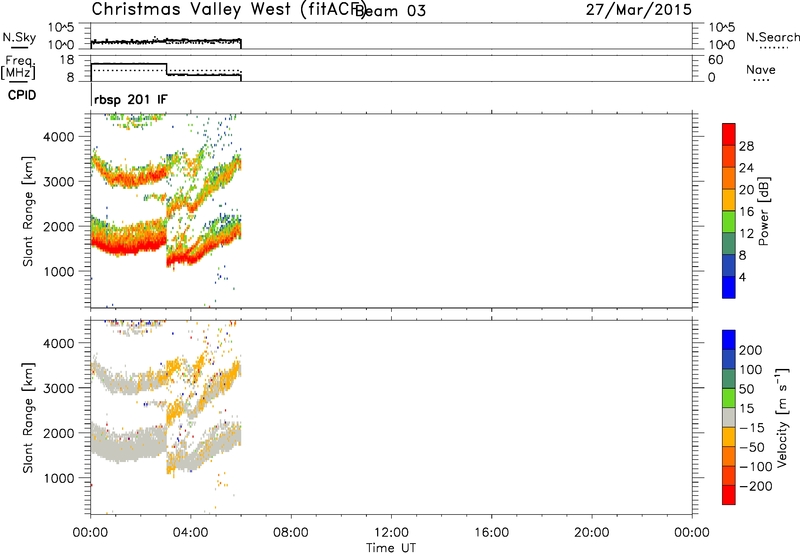Click the frequency step-down in Freq panel
The height and width of the screenshot is (554, 800).
[167, 69]
